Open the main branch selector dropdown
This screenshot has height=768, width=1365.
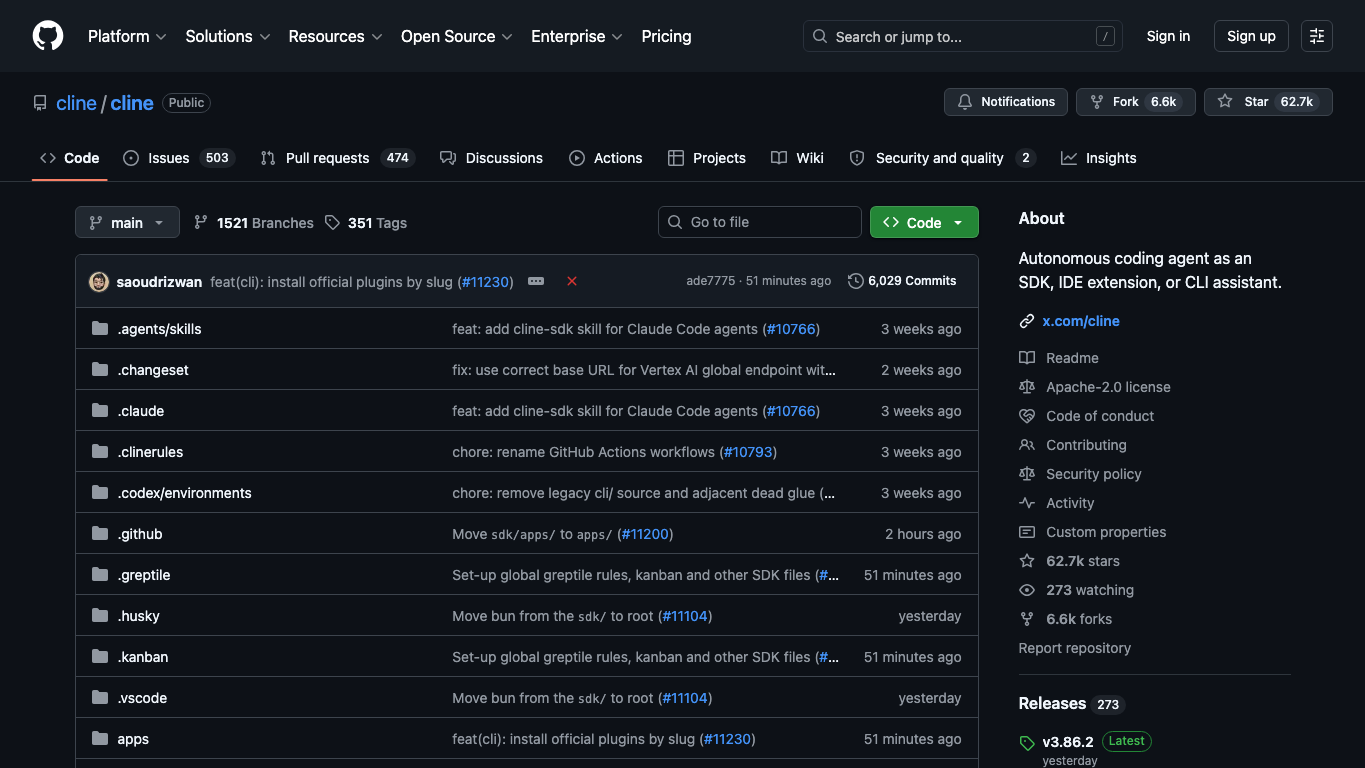click(127, 222)
